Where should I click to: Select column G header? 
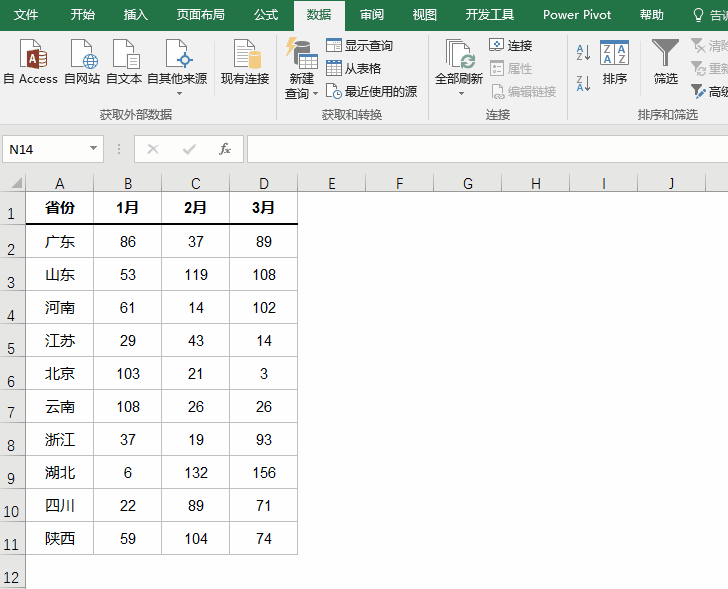468,183
